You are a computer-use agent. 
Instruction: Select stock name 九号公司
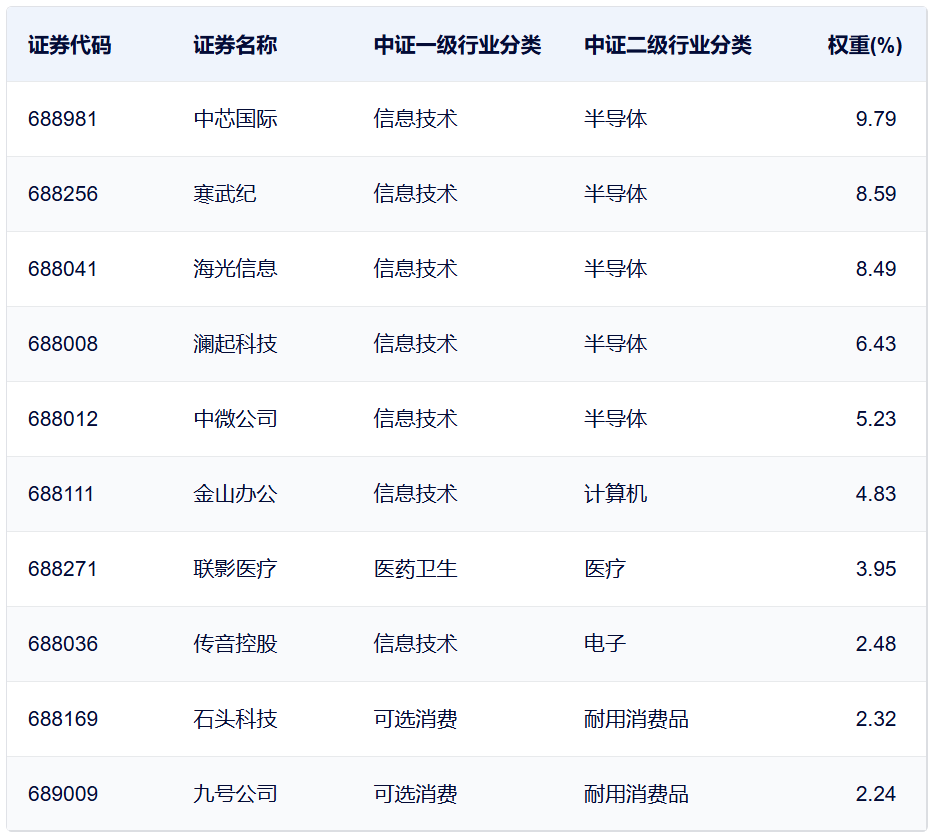(235, 794)
